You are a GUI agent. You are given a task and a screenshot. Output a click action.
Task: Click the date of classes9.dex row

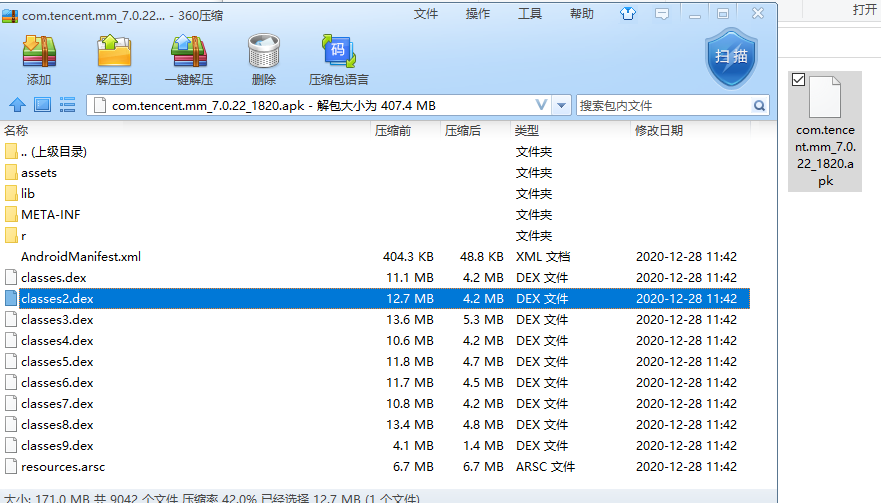point(686,446)
